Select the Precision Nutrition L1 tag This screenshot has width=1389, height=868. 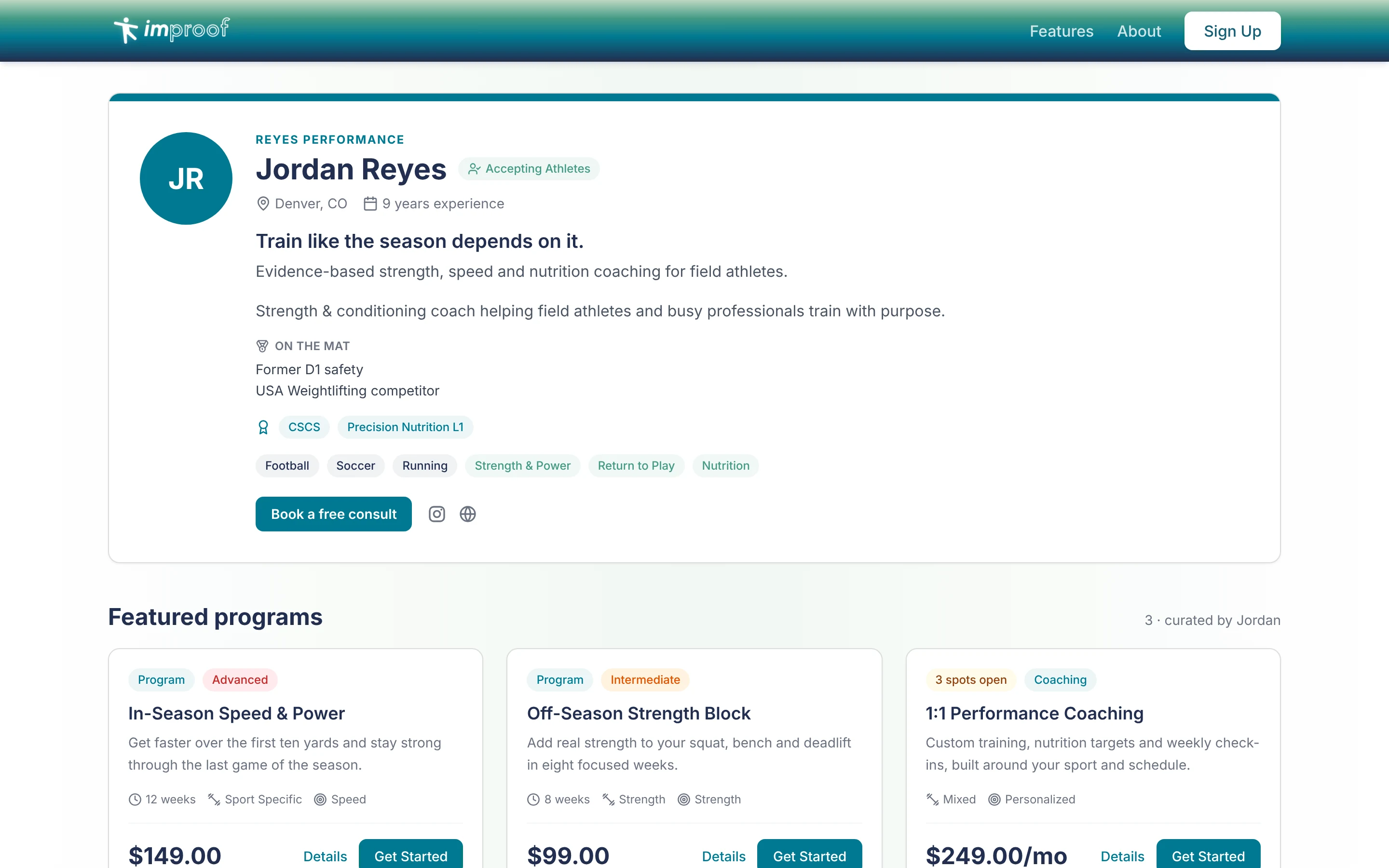tap(405, 427)
